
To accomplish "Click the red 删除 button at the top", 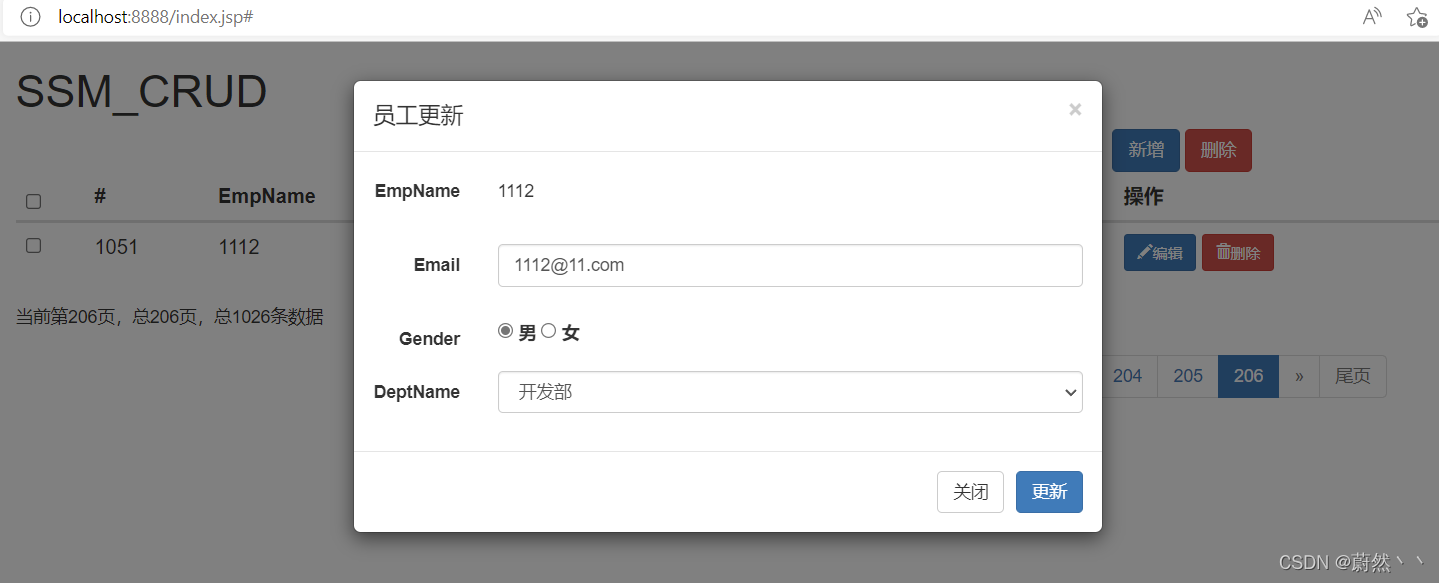I will 1218,149.
